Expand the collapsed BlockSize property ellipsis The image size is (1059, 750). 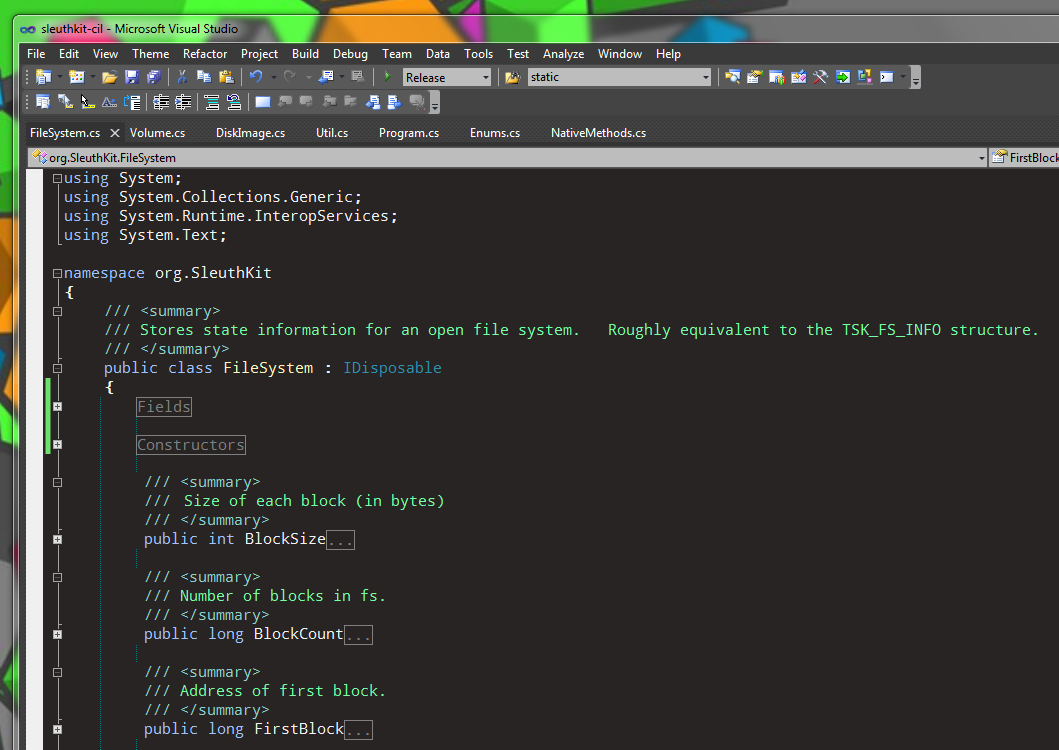[x=340, y=540]
